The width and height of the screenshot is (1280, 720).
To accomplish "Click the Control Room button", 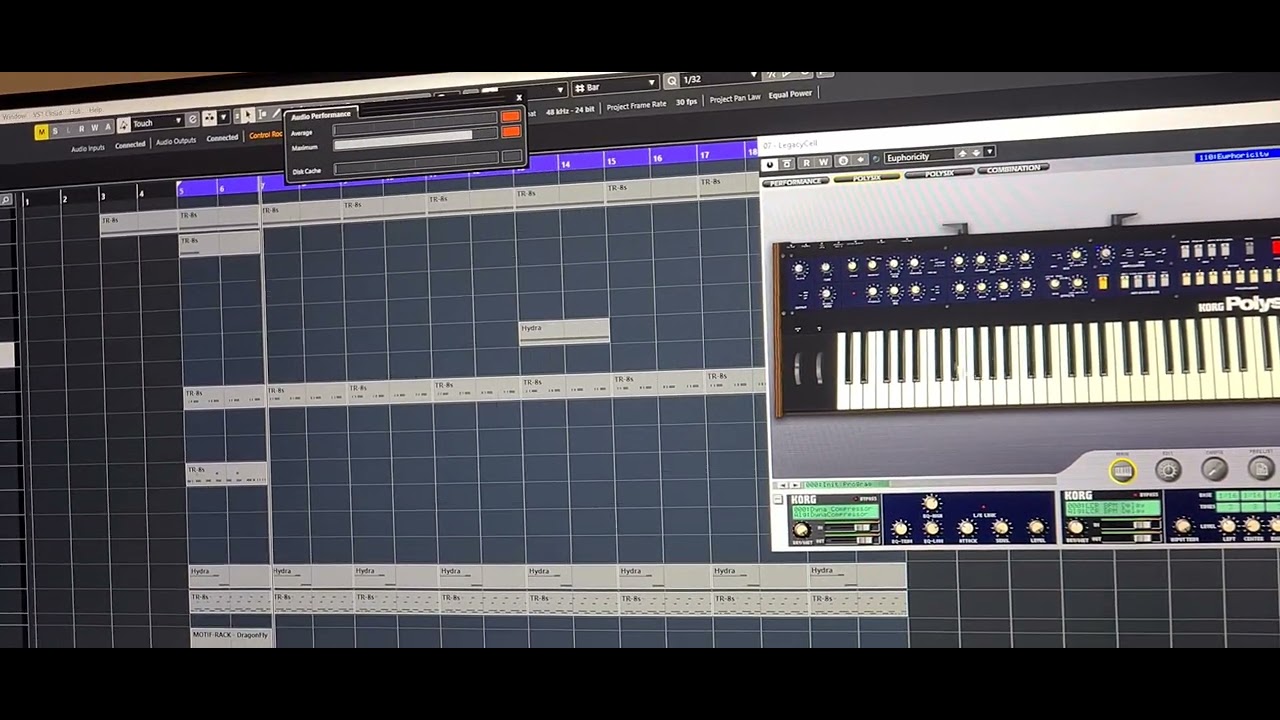I will (x=265, y=135).
